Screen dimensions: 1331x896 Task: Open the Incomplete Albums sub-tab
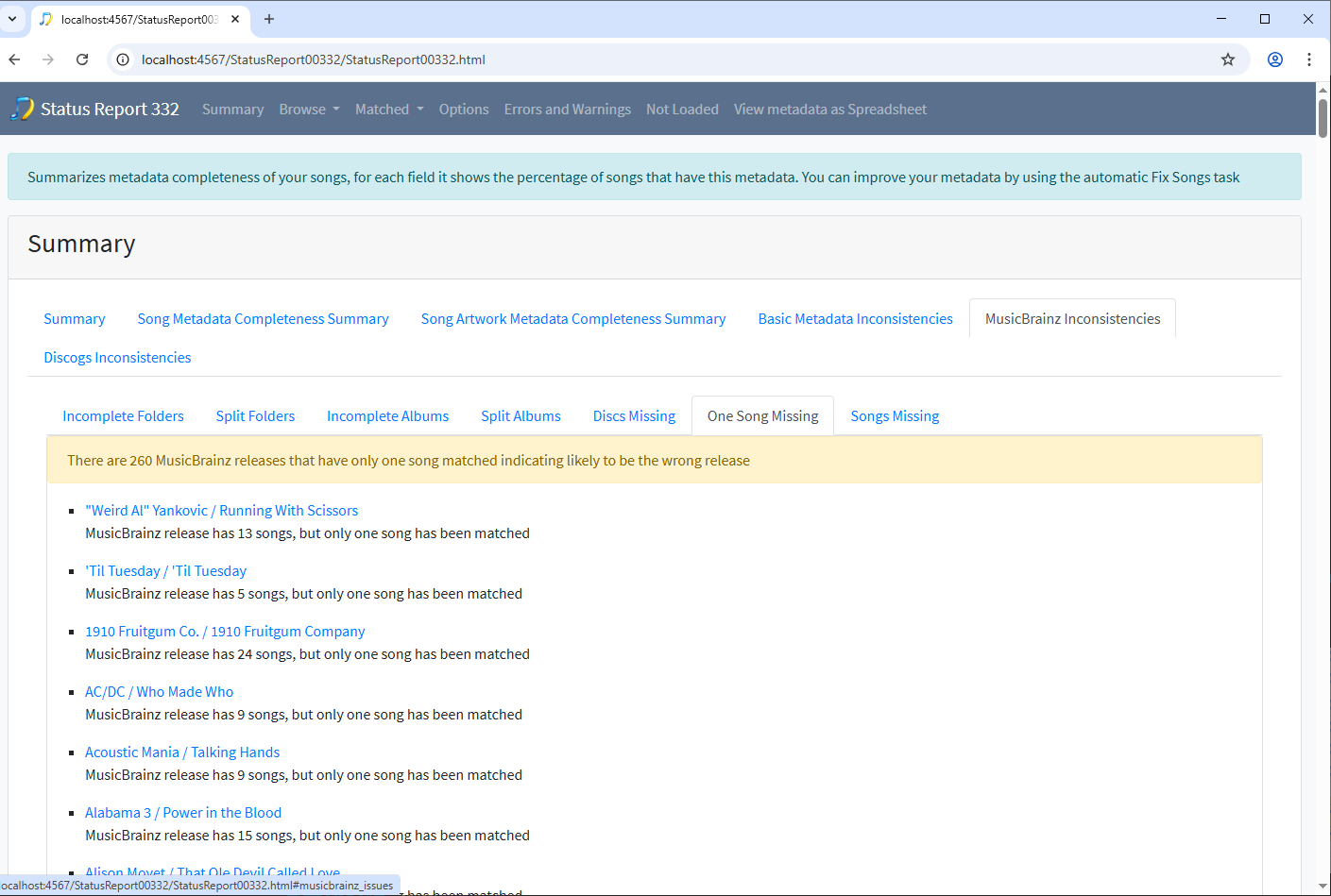coord(387,416)
